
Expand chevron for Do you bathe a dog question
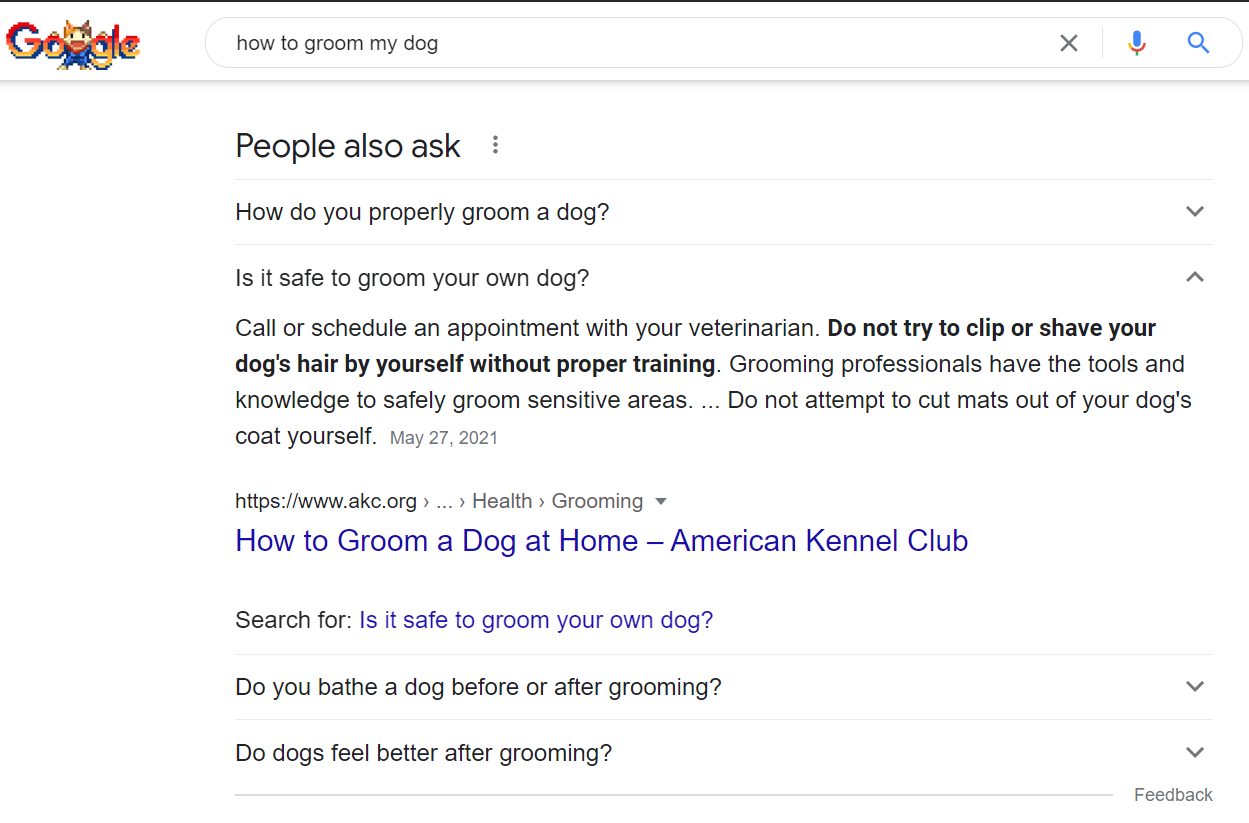1194,687
